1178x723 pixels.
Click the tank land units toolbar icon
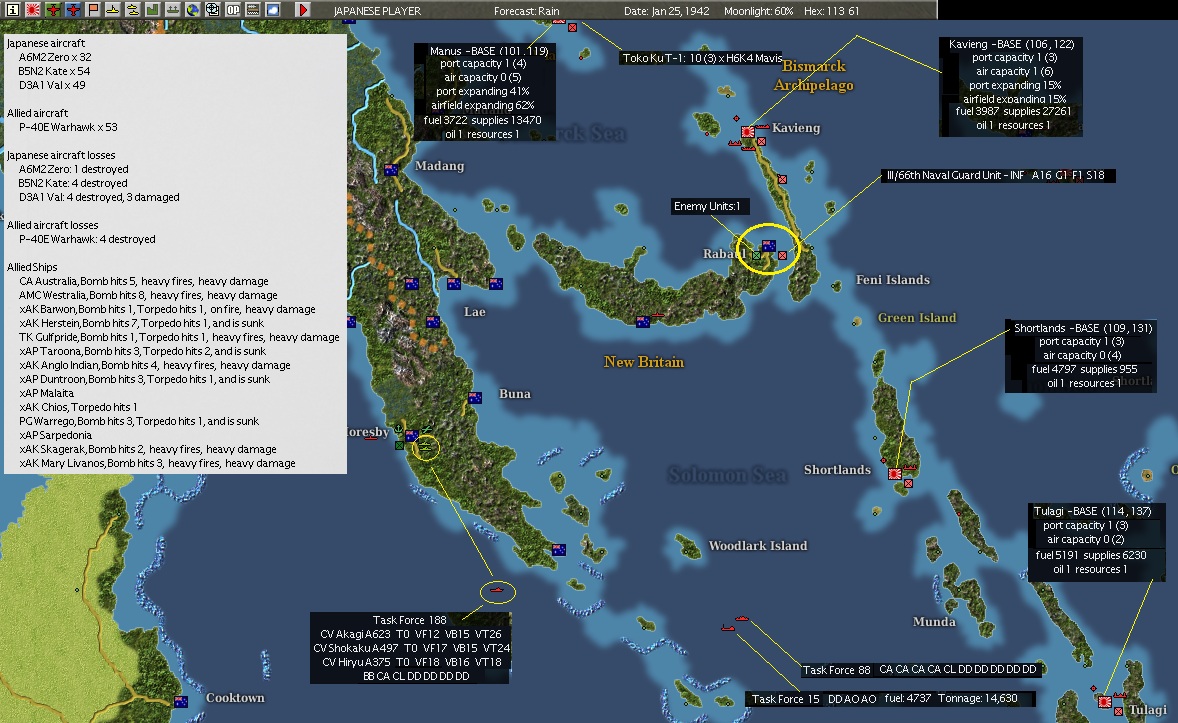(253, 10)
